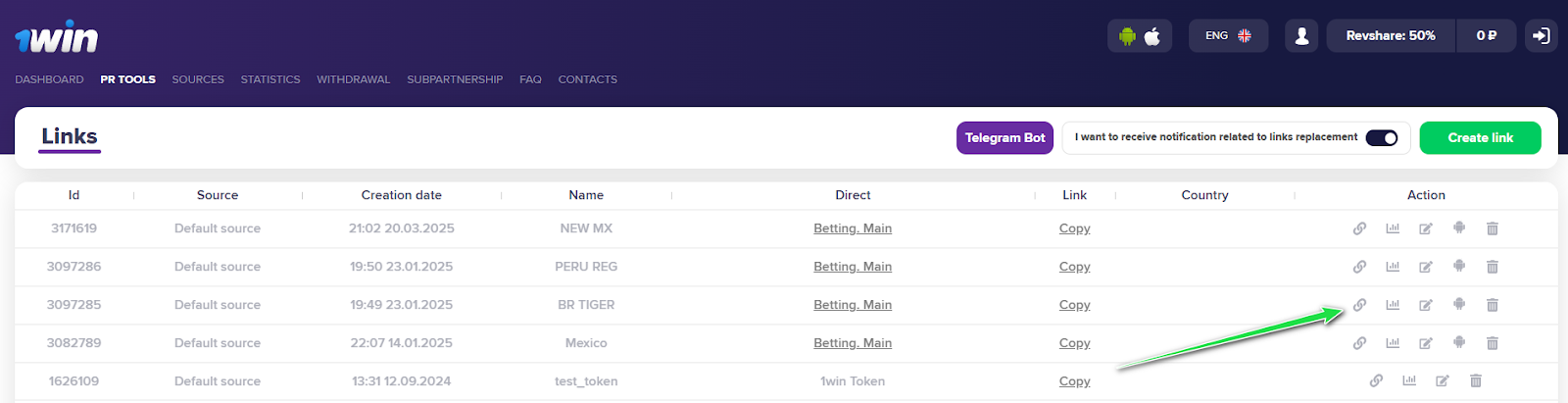Edit the Mexico link

1426,343
